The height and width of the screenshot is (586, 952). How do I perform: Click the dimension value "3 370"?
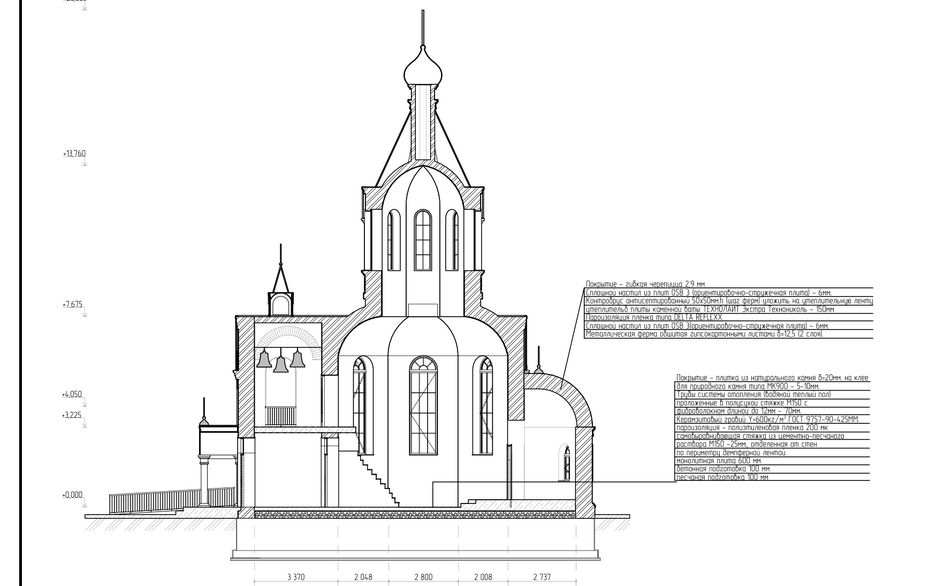click(296, 577)
